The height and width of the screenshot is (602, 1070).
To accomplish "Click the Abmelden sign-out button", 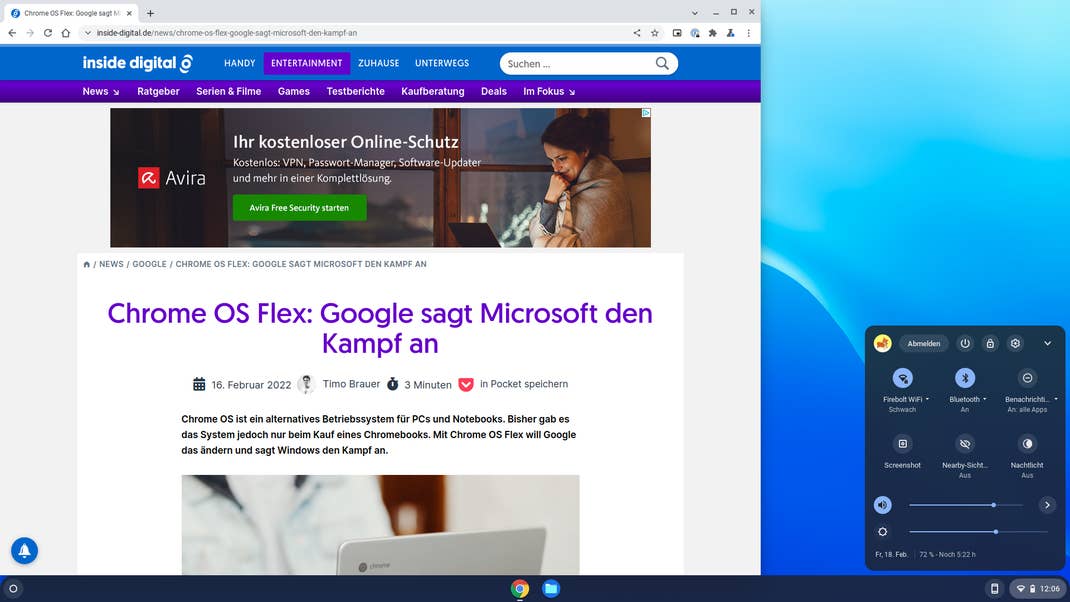I will pos(924,343).
